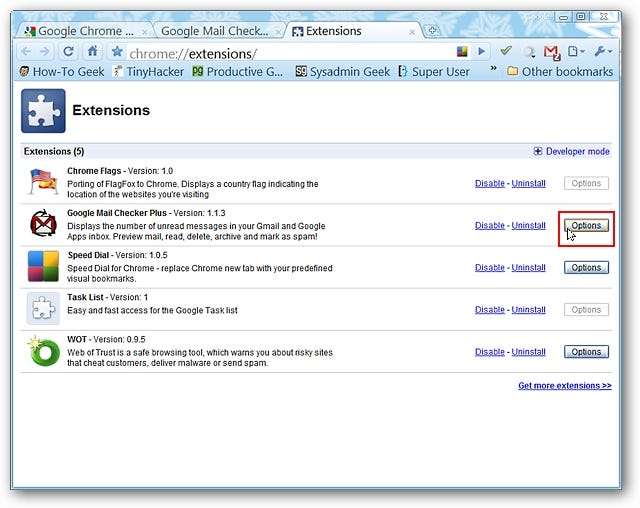This screenshot has width=640, height=508.
Task: Click the WOT green ring icon
Action: coord(43,351)
